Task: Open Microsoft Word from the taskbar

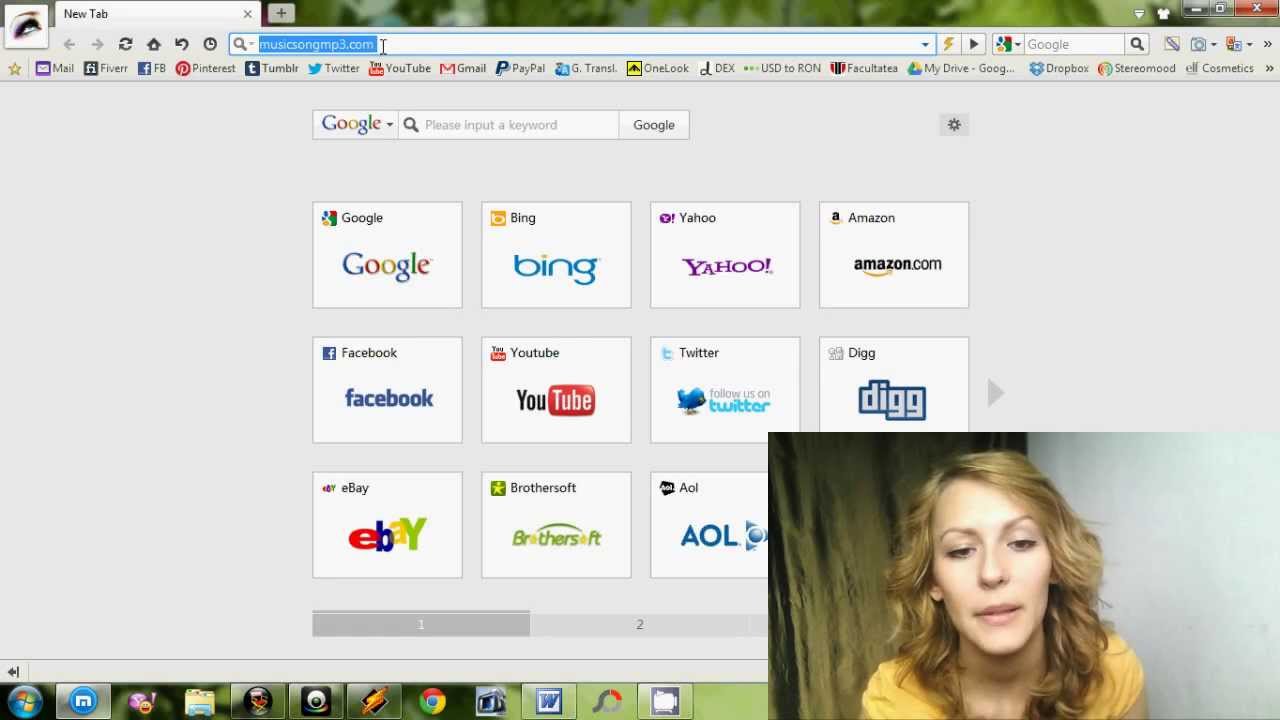Action: (x=549, y=701)
